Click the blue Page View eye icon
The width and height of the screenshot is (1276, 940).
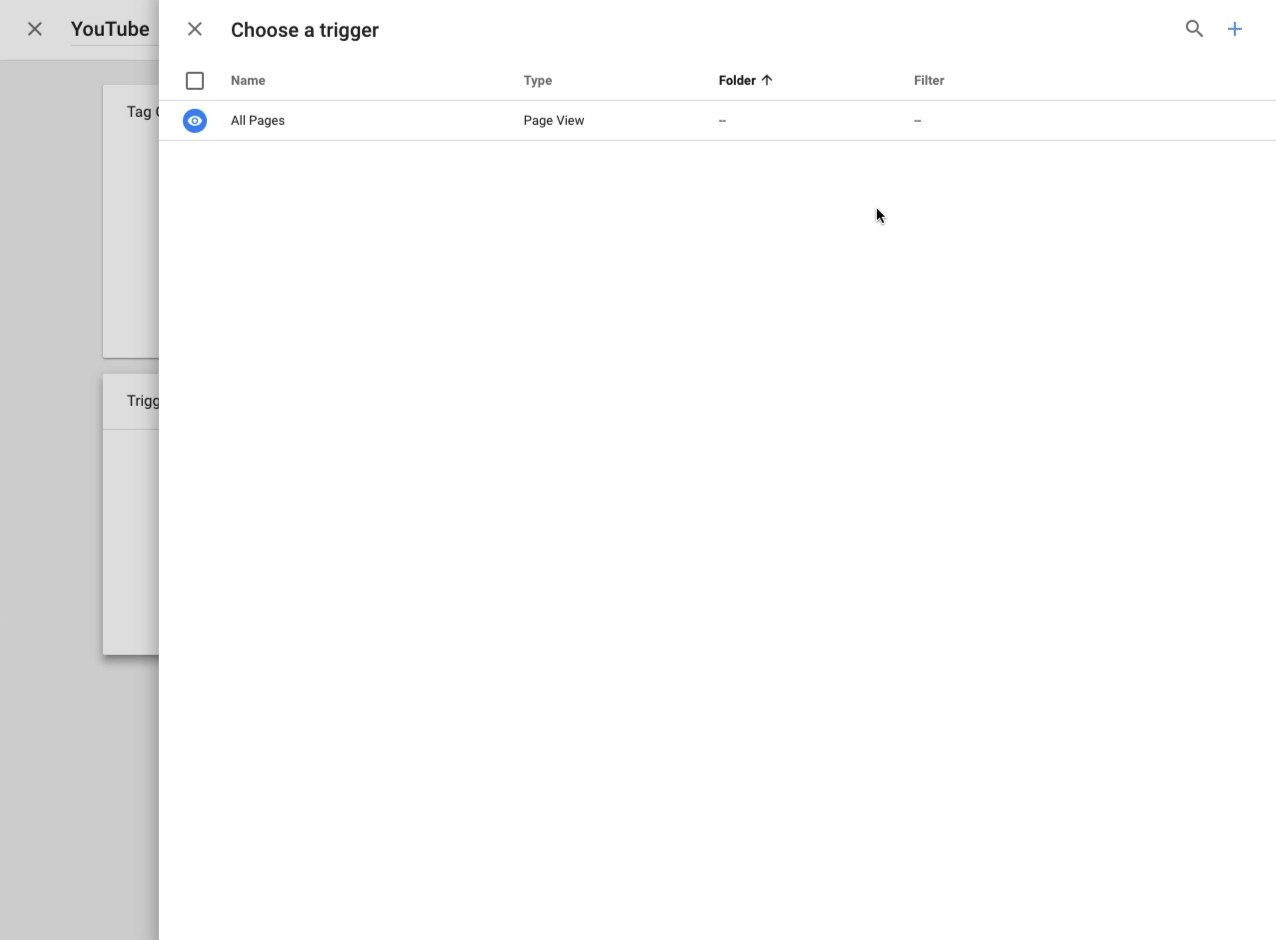(194, 120)
